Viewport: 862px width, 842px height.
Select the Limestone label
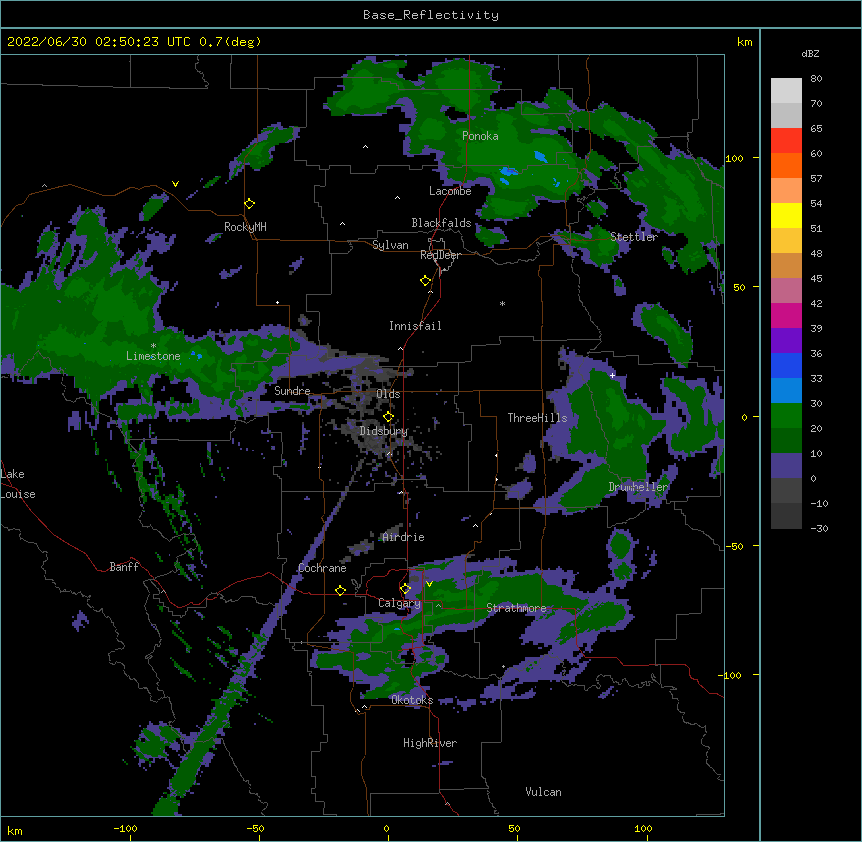point(153,356)
